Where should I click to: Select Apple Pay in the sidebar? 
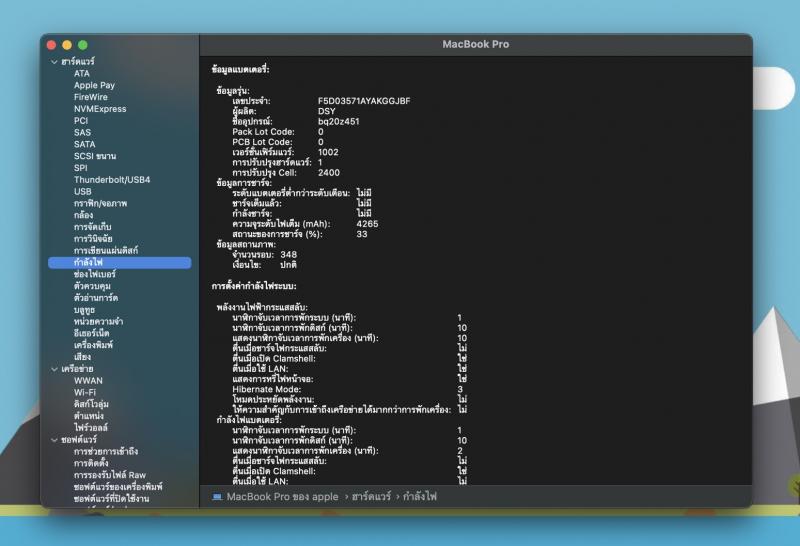click(94, 85)
